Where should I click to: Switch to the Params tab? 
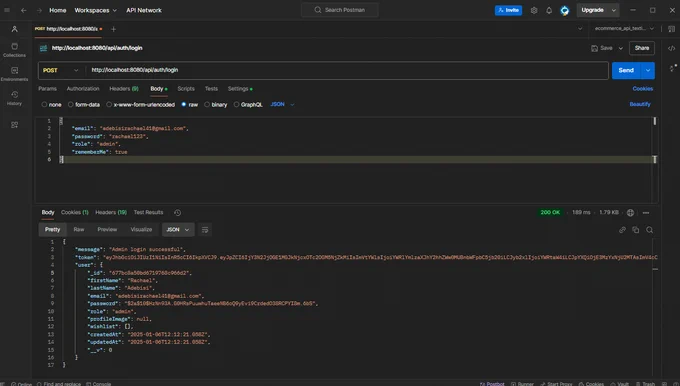(x=47, y=88)
